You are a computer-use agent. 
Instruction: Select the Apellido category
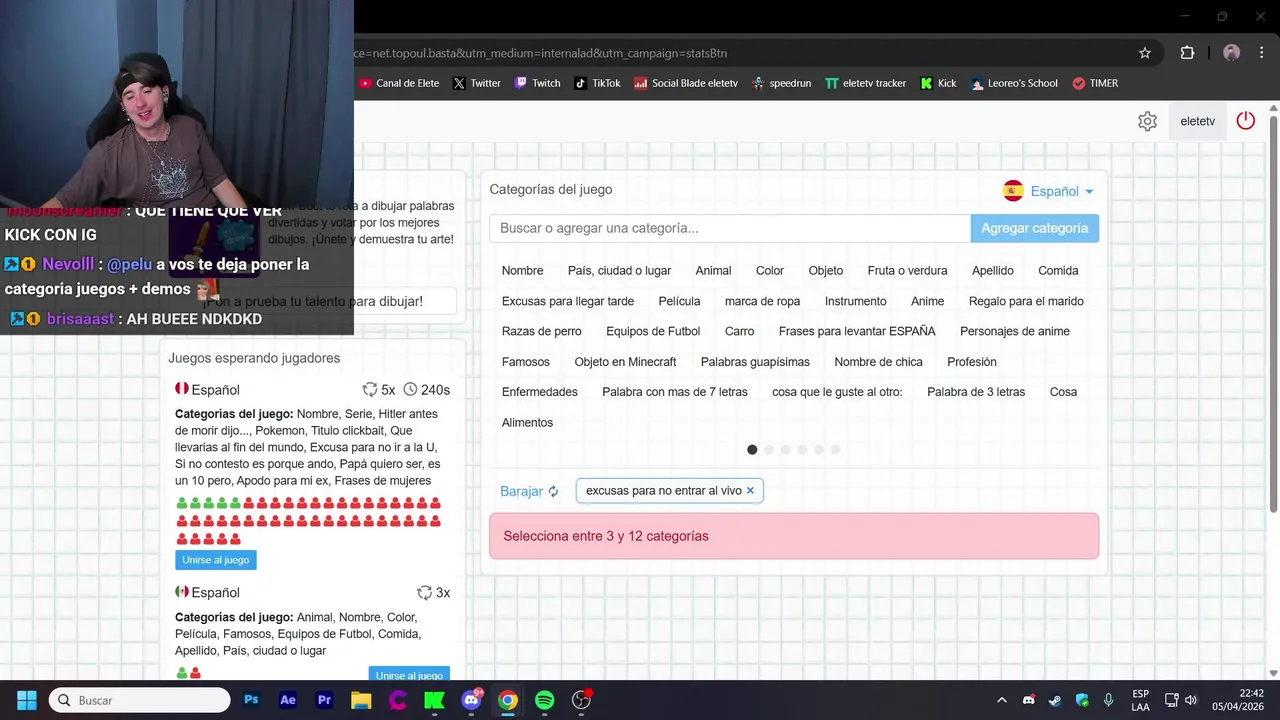click(x=993, y=271)
